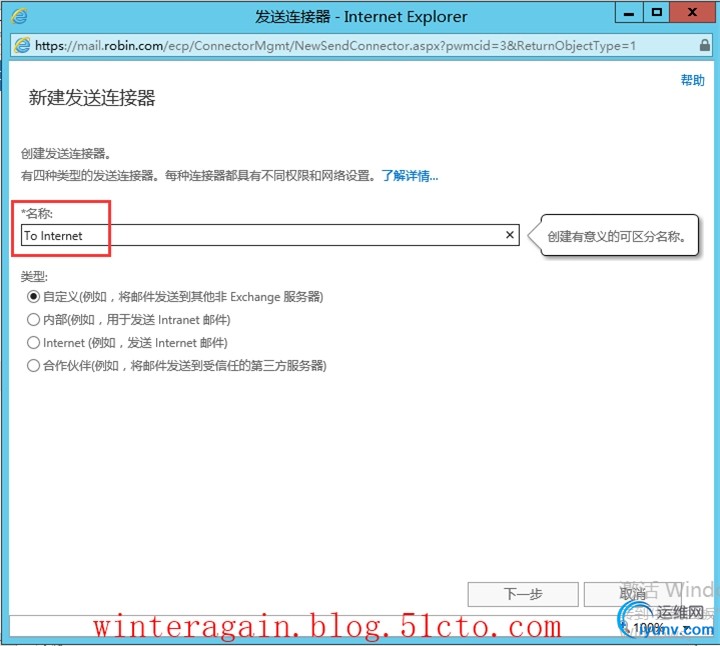
Task: Close the send connector window
Action: tap(692, 13)
